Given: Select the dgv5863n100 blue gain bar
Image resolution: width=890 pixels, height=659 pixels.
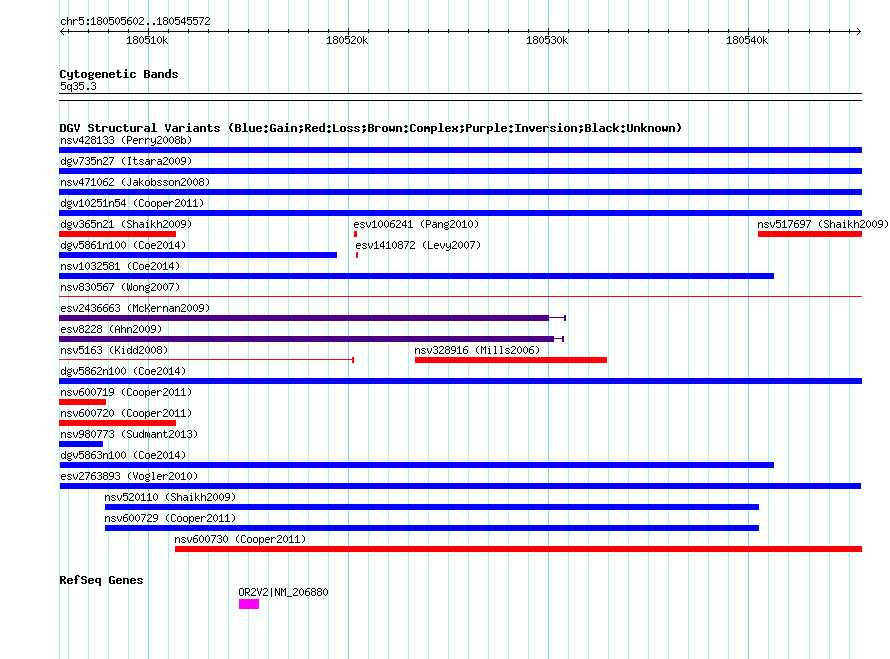Looking at the screenshot, I should coord(417,465).
